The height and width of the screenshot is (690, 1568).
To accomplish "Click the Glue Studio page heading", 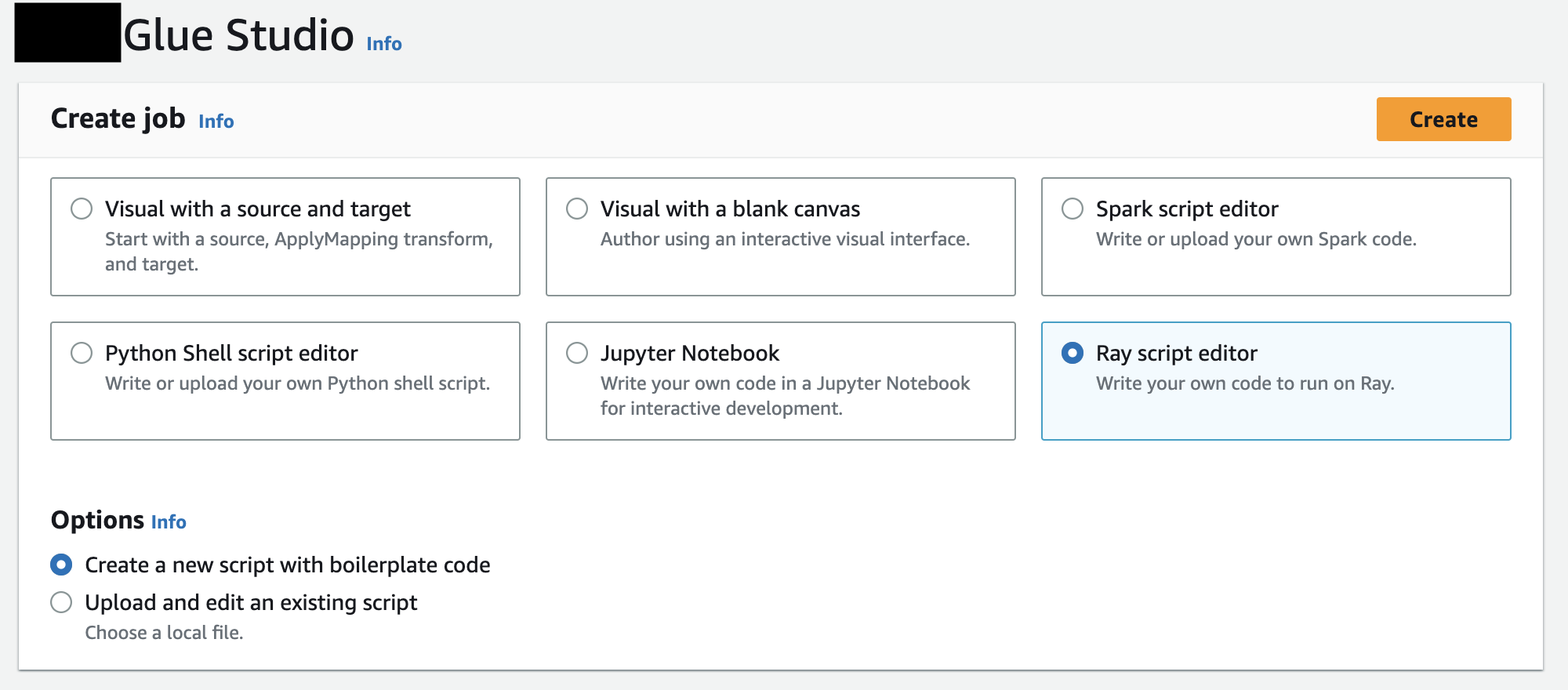I will pos(238,35).
